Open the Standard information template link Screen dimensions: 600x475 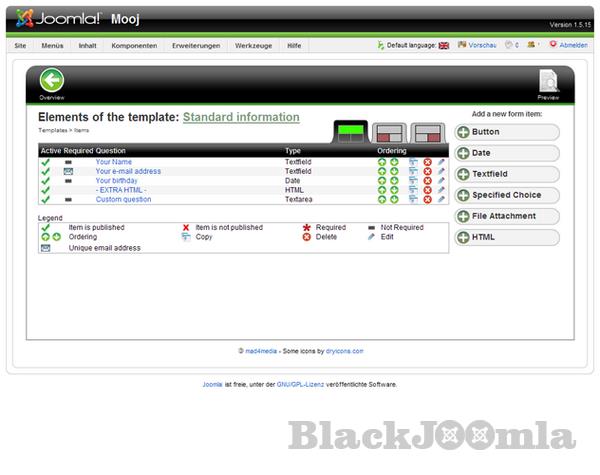tap(241, 117)
